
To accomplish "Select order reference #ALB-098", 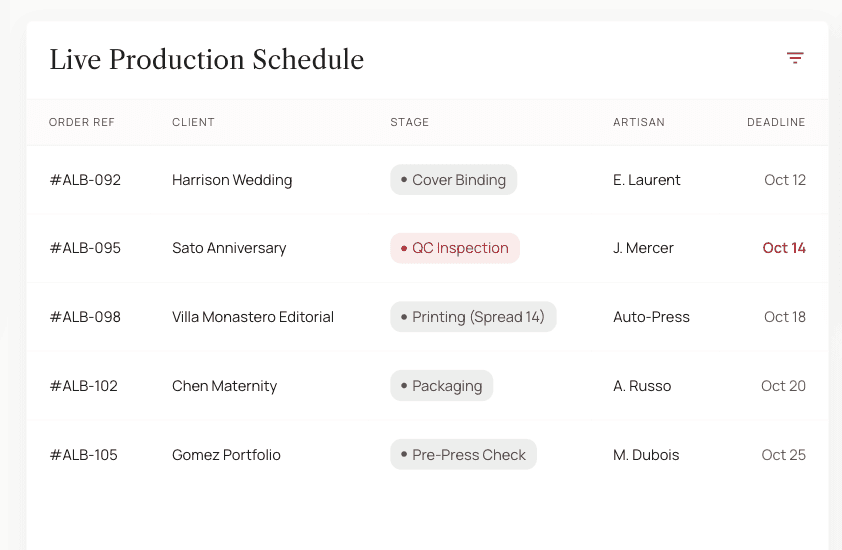I will pyautogui.click(x=85, y=316).
